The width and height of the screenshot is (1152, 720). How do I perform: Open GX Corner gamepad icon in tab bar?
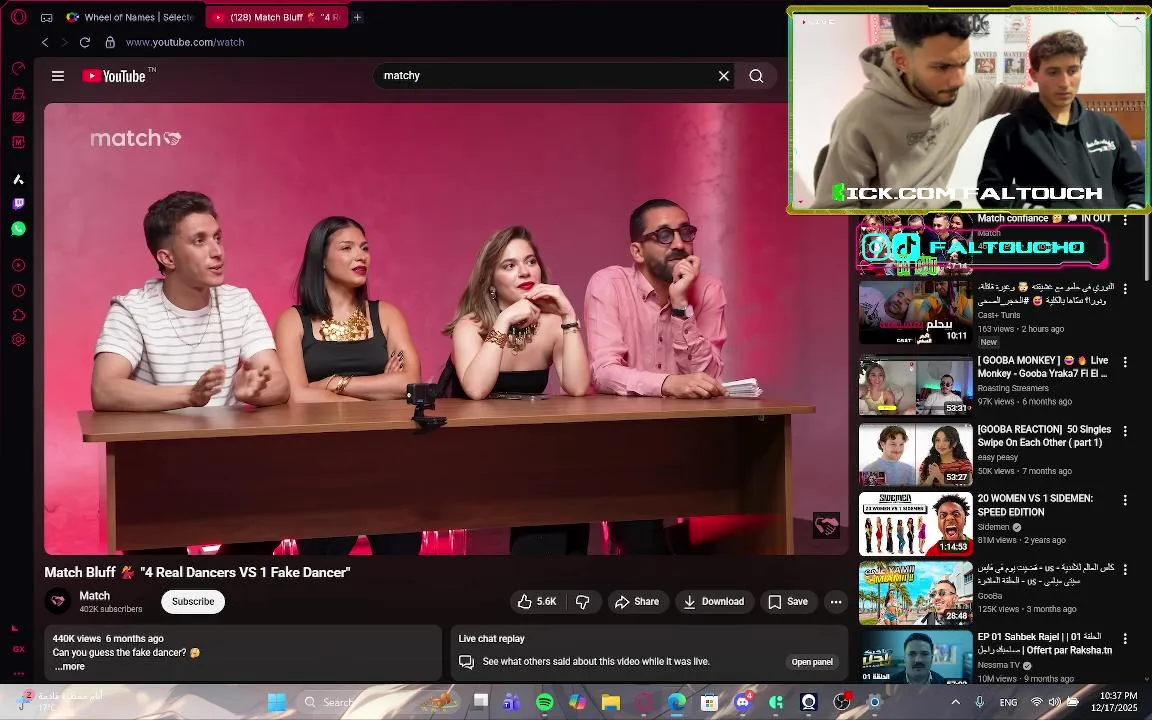coord(46,17)
